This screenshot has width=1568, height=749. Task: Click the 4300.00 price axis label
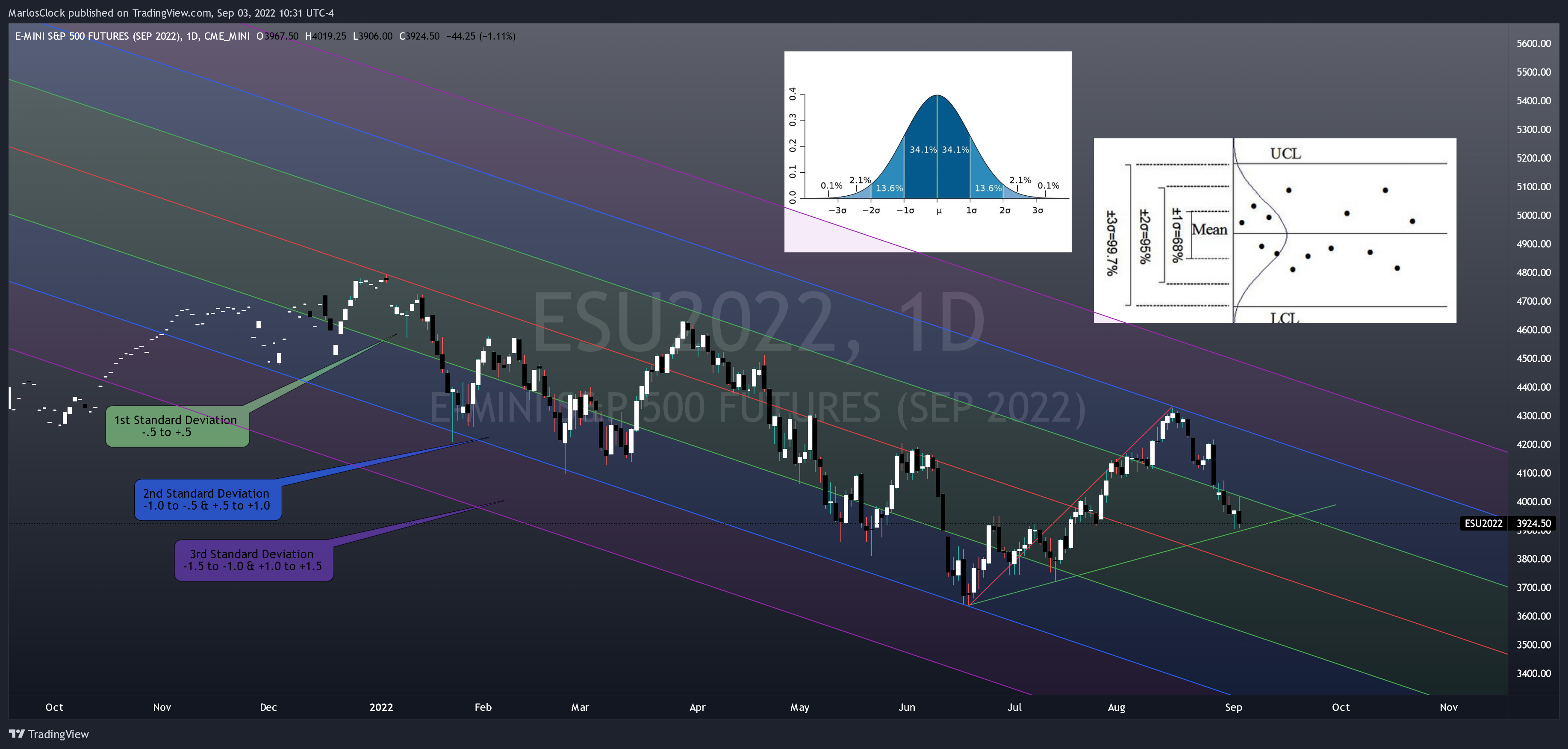click(1533, 415)
